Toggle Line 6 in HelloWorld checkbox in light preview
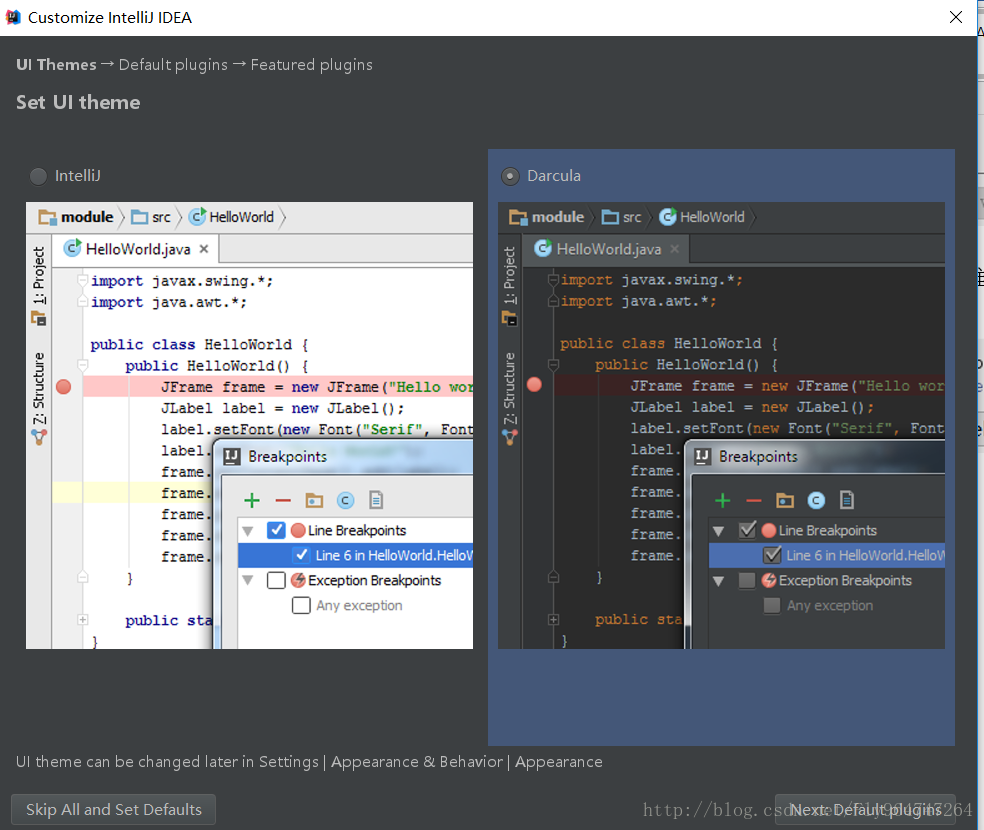Image resolution: width=984 pixels, height=830 pixels. (301, 555)
